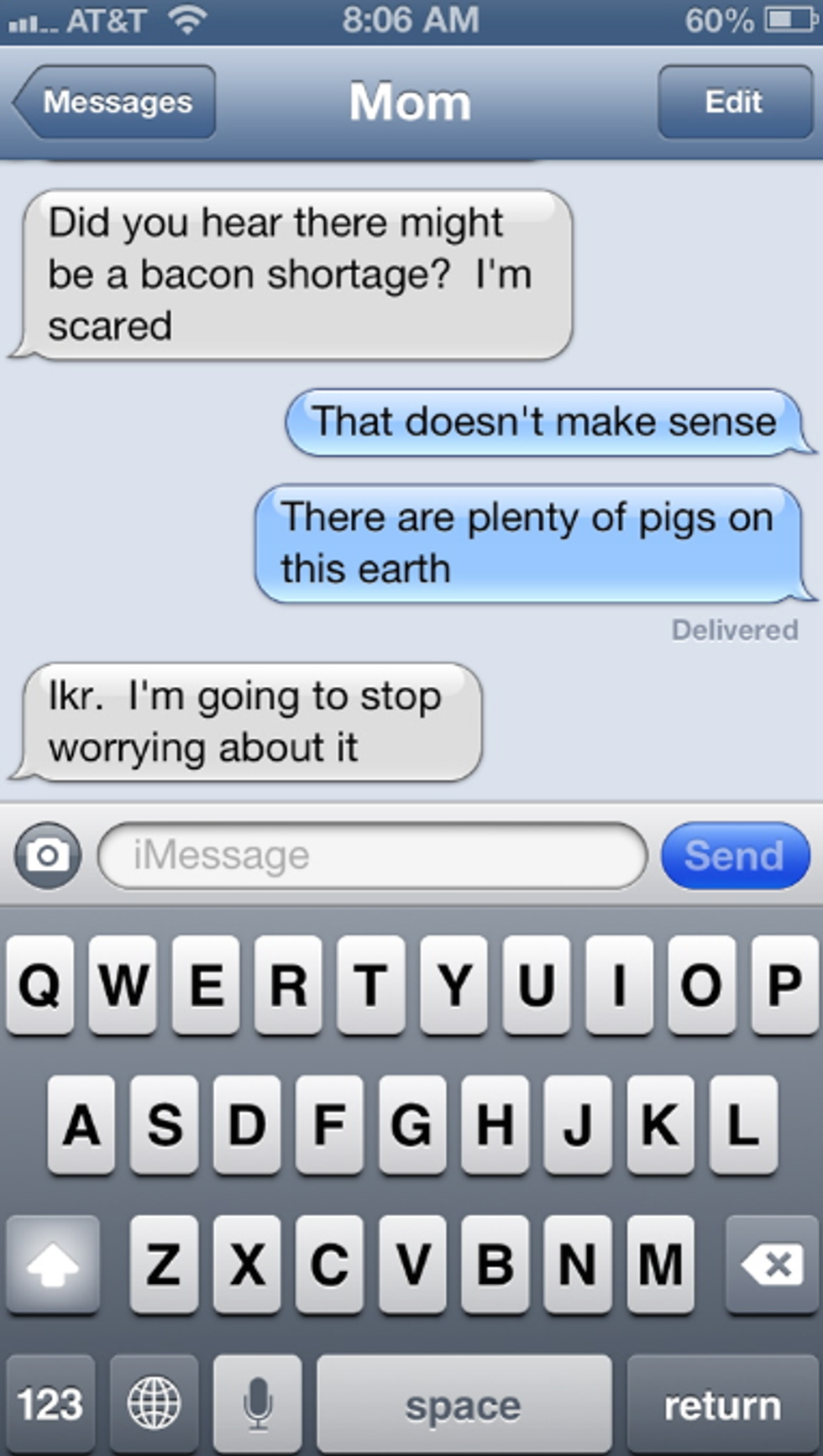Focus the iMessage text field
Image resolution: width=823 pixels, height=1456 pixels.
click(x=373, y=856)
